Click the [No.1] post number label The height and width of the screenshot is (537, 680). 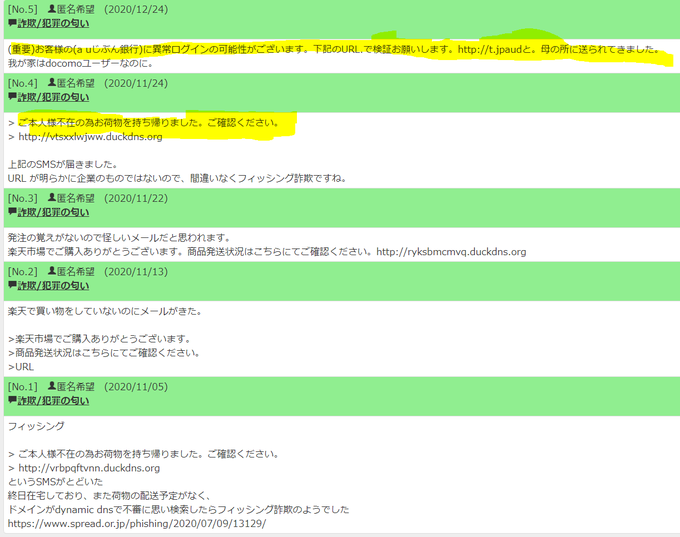click(x=23, y=387)
